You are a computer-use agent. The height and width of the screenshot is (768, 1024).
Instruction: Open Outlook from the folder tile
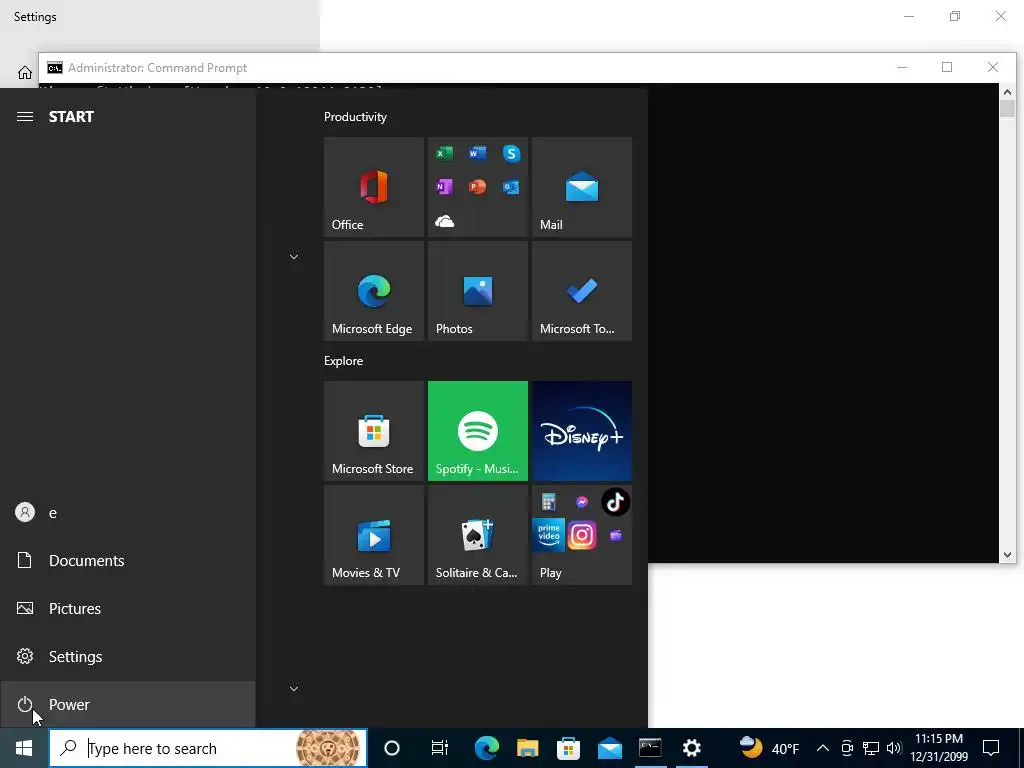pyautogui.click(x=511, y=187)
